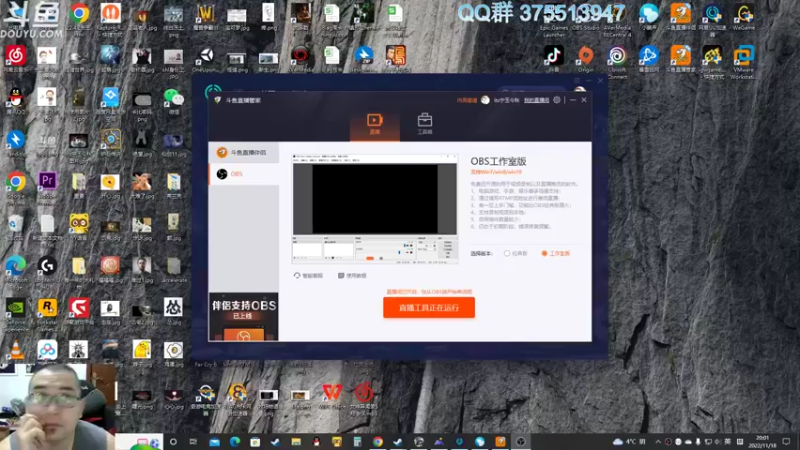Switch to the 直播 tab
800x450 pixels.
tap(374, 124)
